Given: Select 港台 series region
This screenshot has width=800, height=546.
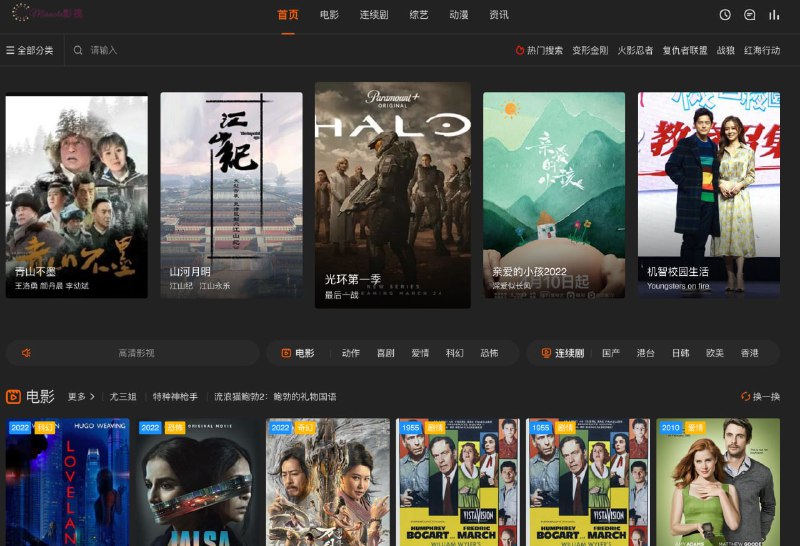Looking at the screenshot, I should pyautogui.click(x=645, y=353).
